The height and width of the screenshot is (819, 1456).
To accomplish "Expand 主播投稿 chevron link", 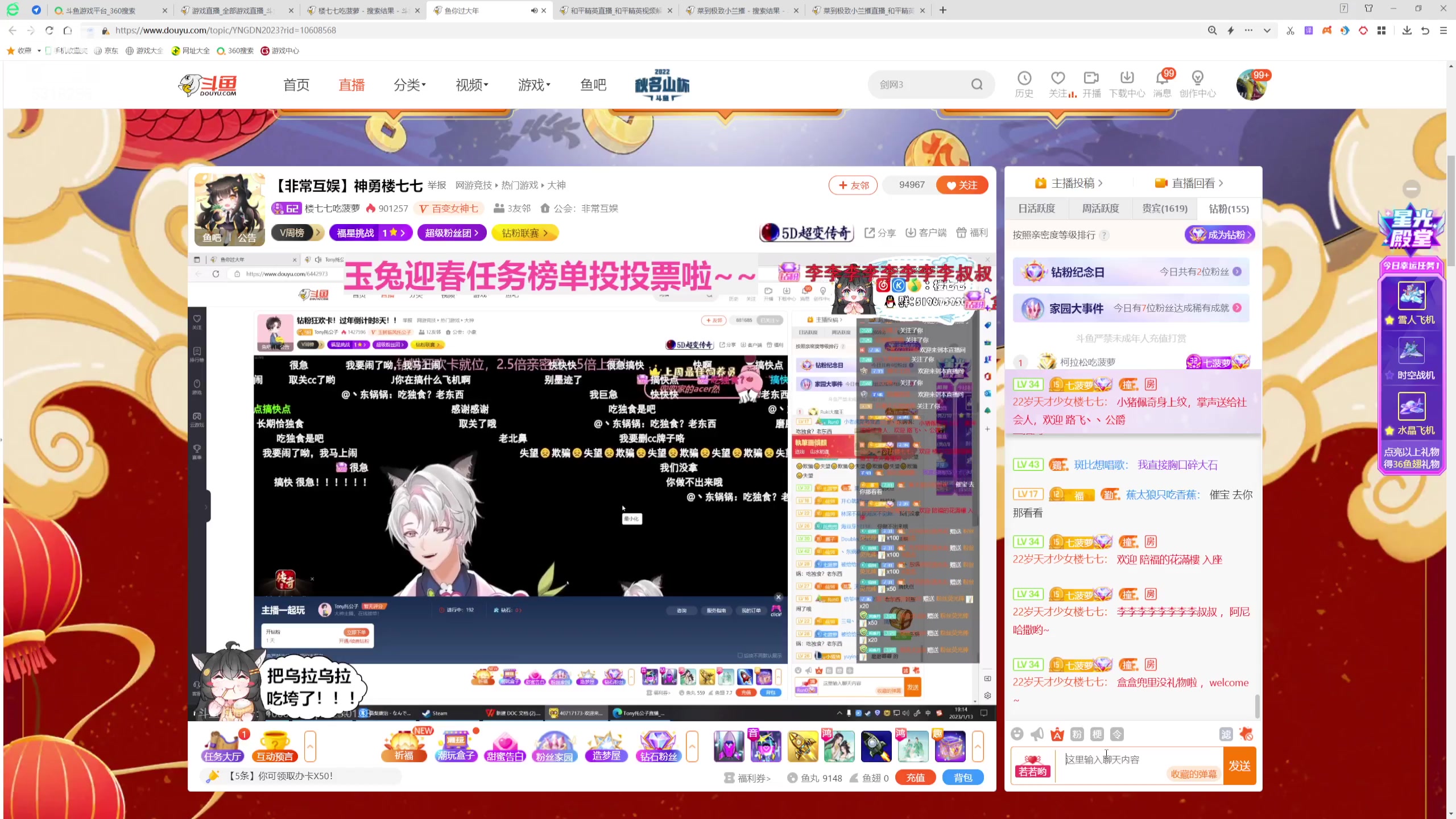I will pyautogui.click(x=1069, y=183).
